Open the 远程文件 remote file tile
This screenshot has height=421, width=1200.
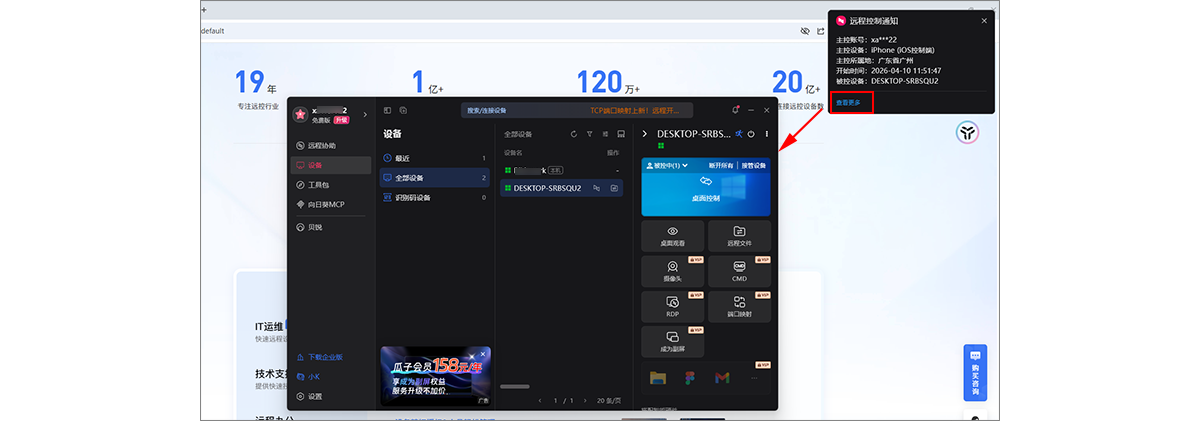[739, 236]
